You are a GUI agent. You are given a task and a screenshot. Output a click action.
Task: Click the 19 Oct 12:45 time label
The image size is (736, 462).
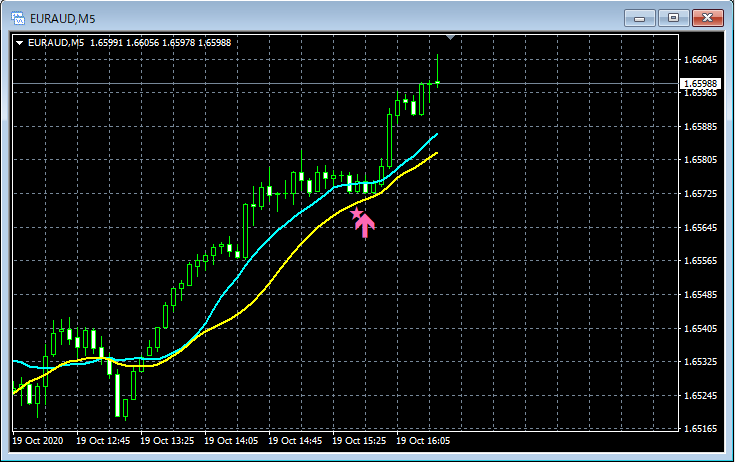coord(103,440)
